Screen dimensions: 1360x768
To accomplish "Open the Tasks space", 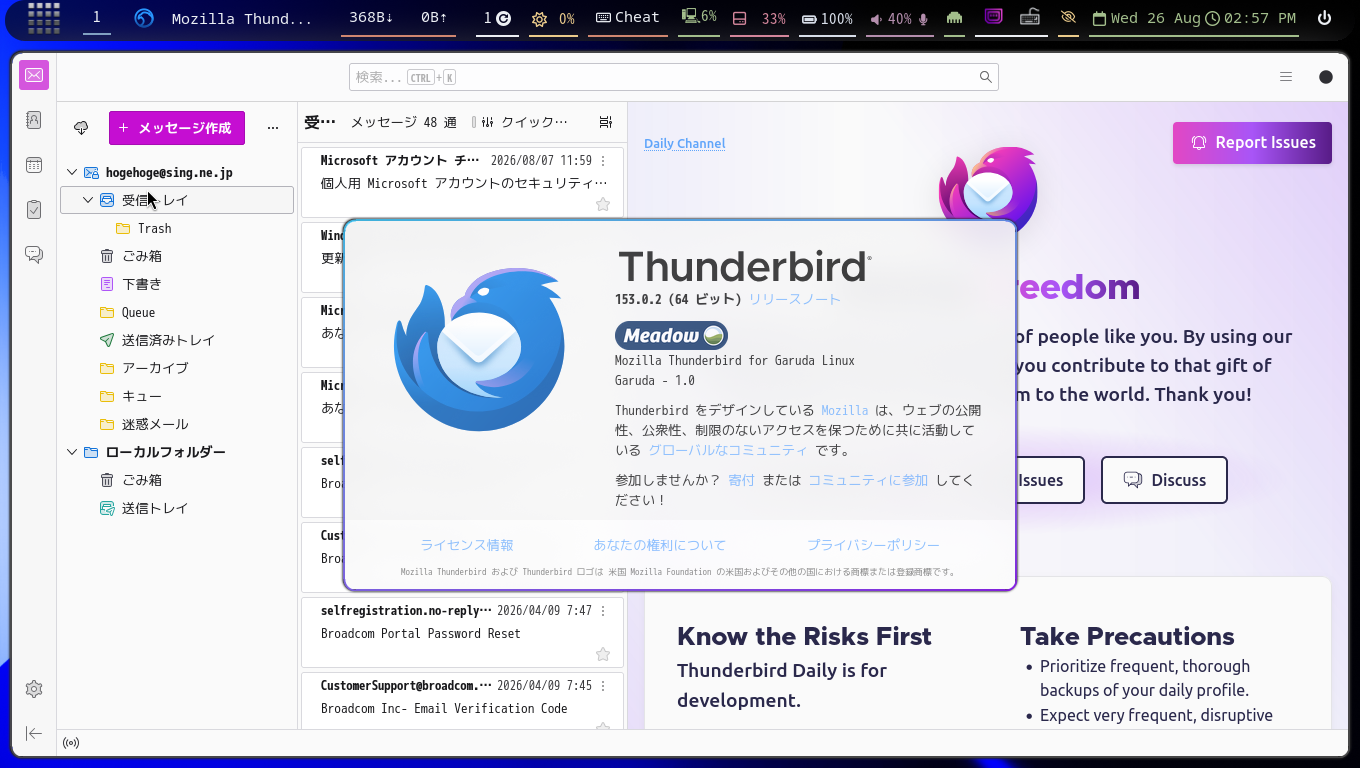I will (x=34, y=210).
